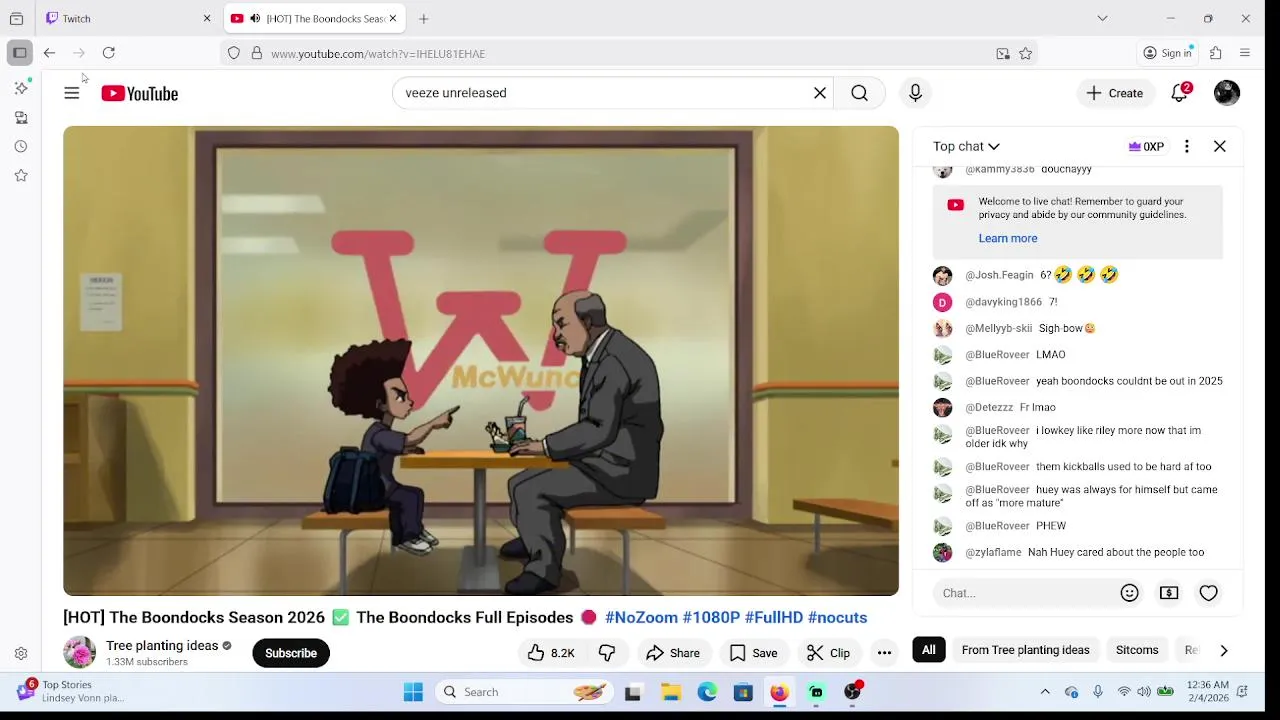The image size is (1280, 720).
Task: Focus the live chat message field
Action: click(x=1024, y=593)
